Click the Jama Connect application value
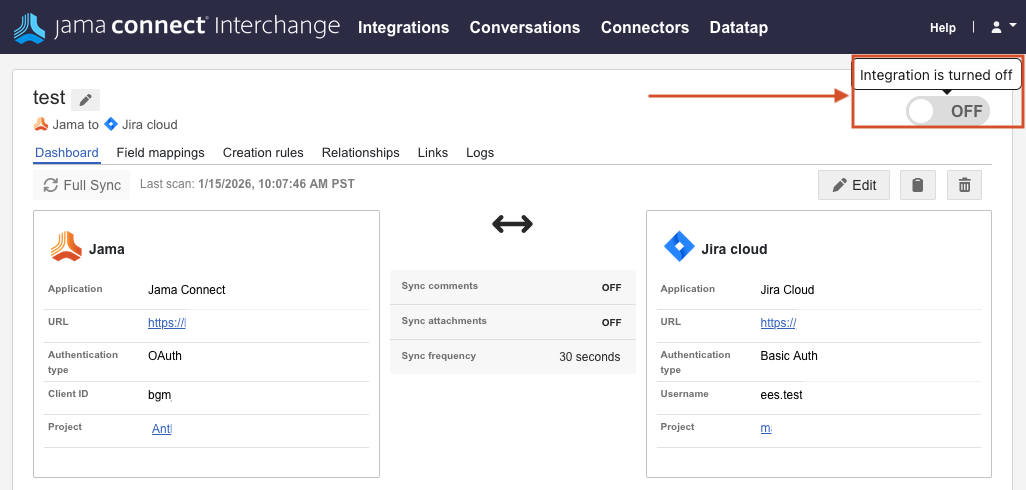The width and height of the screenshot is (1026, 490). click(x=186, y=290)
